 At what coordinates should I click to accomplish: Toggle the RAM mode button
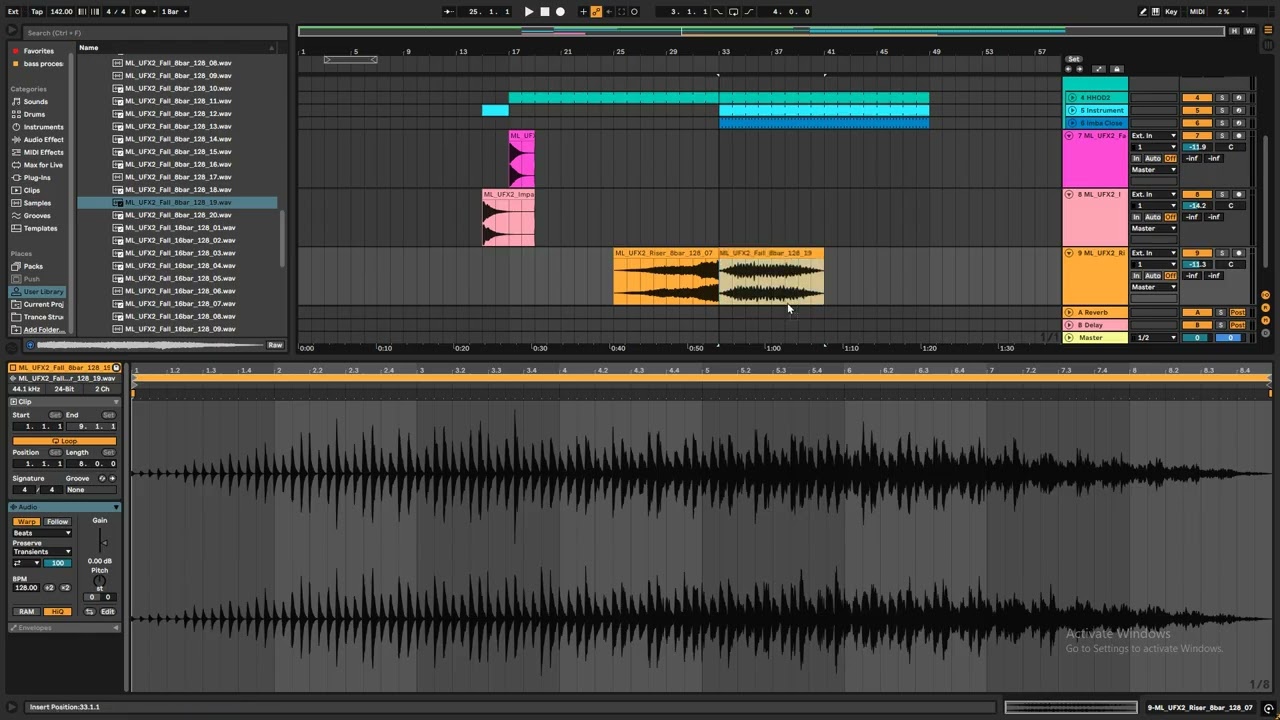[x=26, y=611]
